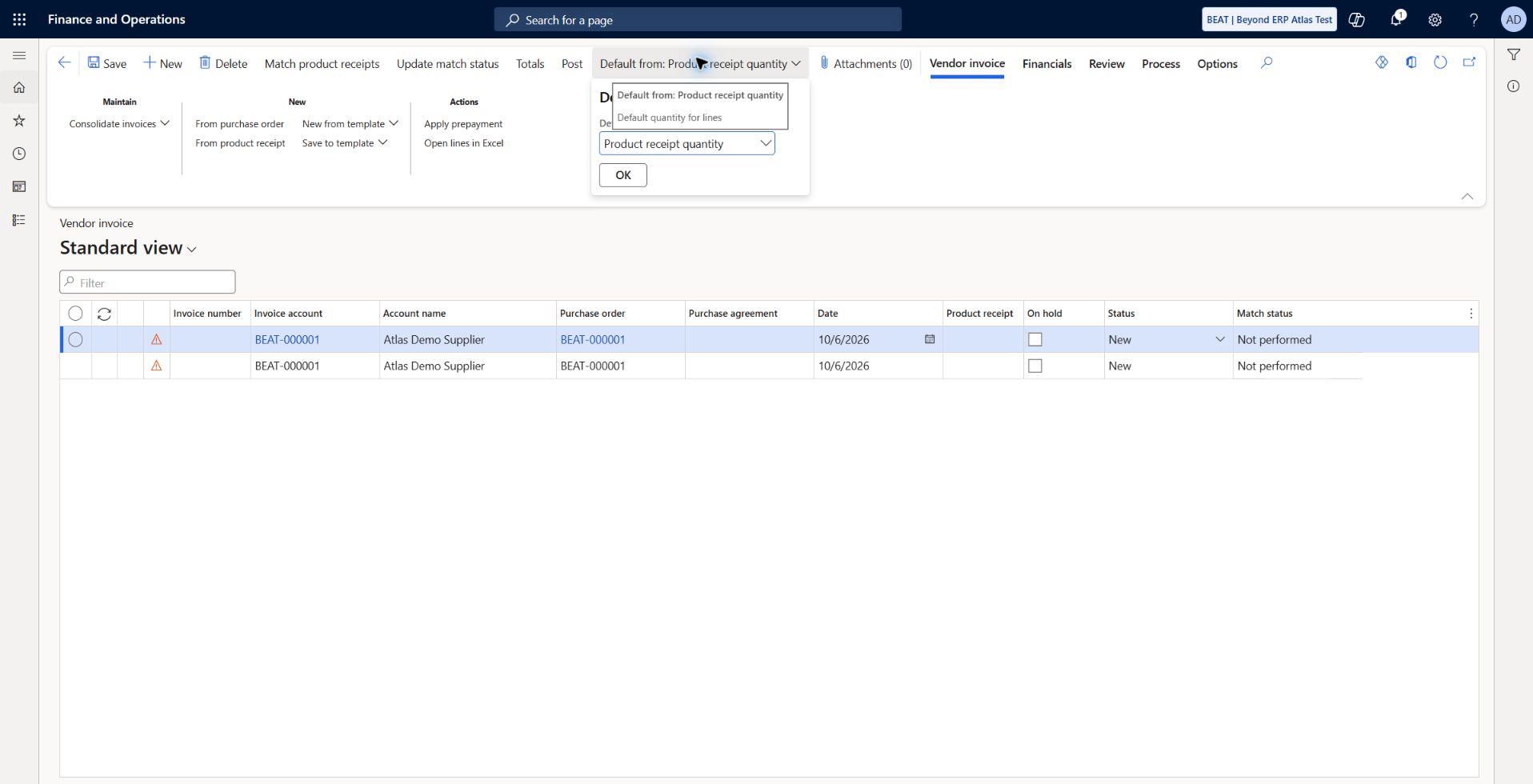Click the Filter input box
The width and height of the screenshot is (1533, 784).
point(147,282)
